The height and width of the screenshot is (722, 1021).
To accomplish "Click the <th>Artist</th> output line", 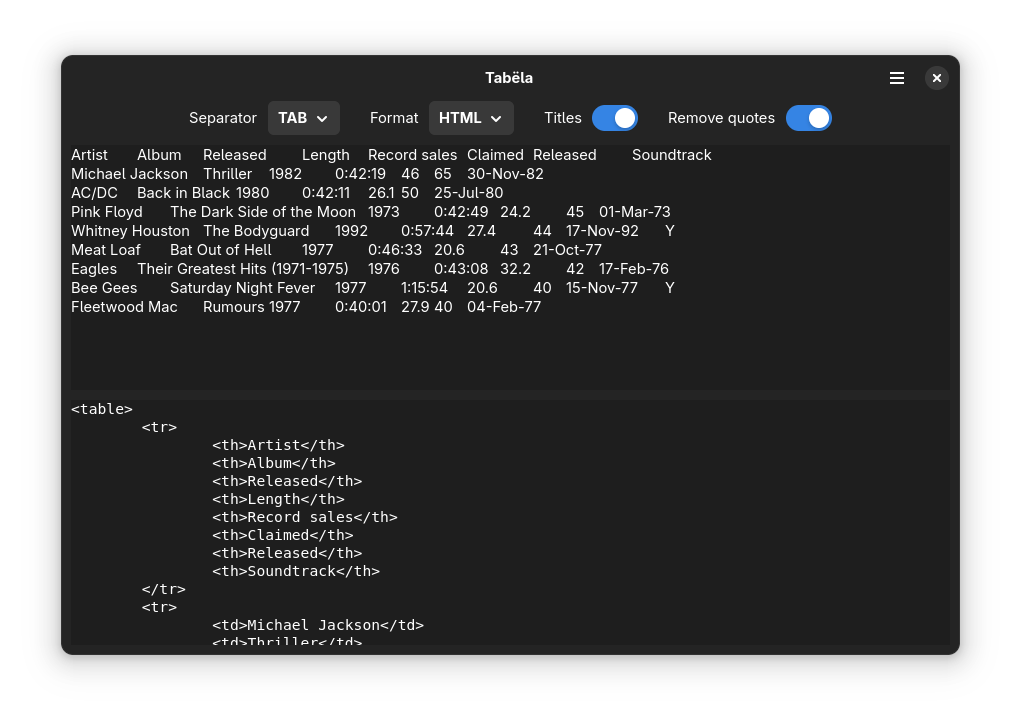I will pos(278,445).
